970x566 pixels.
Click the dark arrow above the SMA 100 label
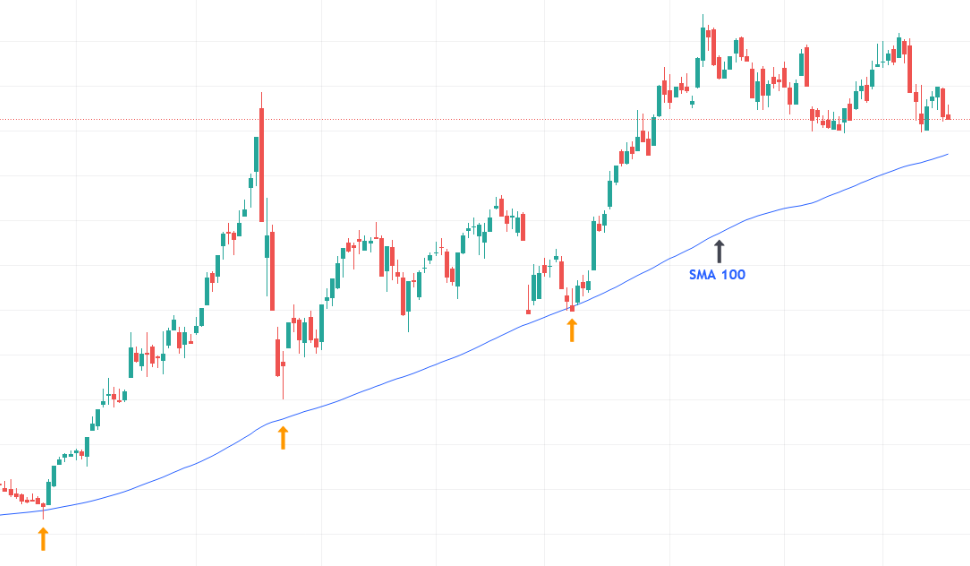[718, 251]
